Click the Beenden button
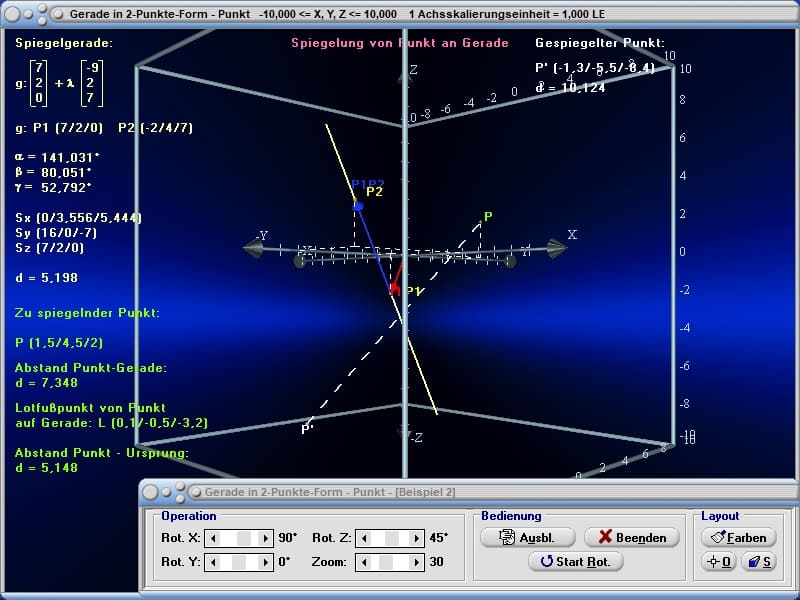The height and width of the screenshot is (600, 800). click(632, 537)
